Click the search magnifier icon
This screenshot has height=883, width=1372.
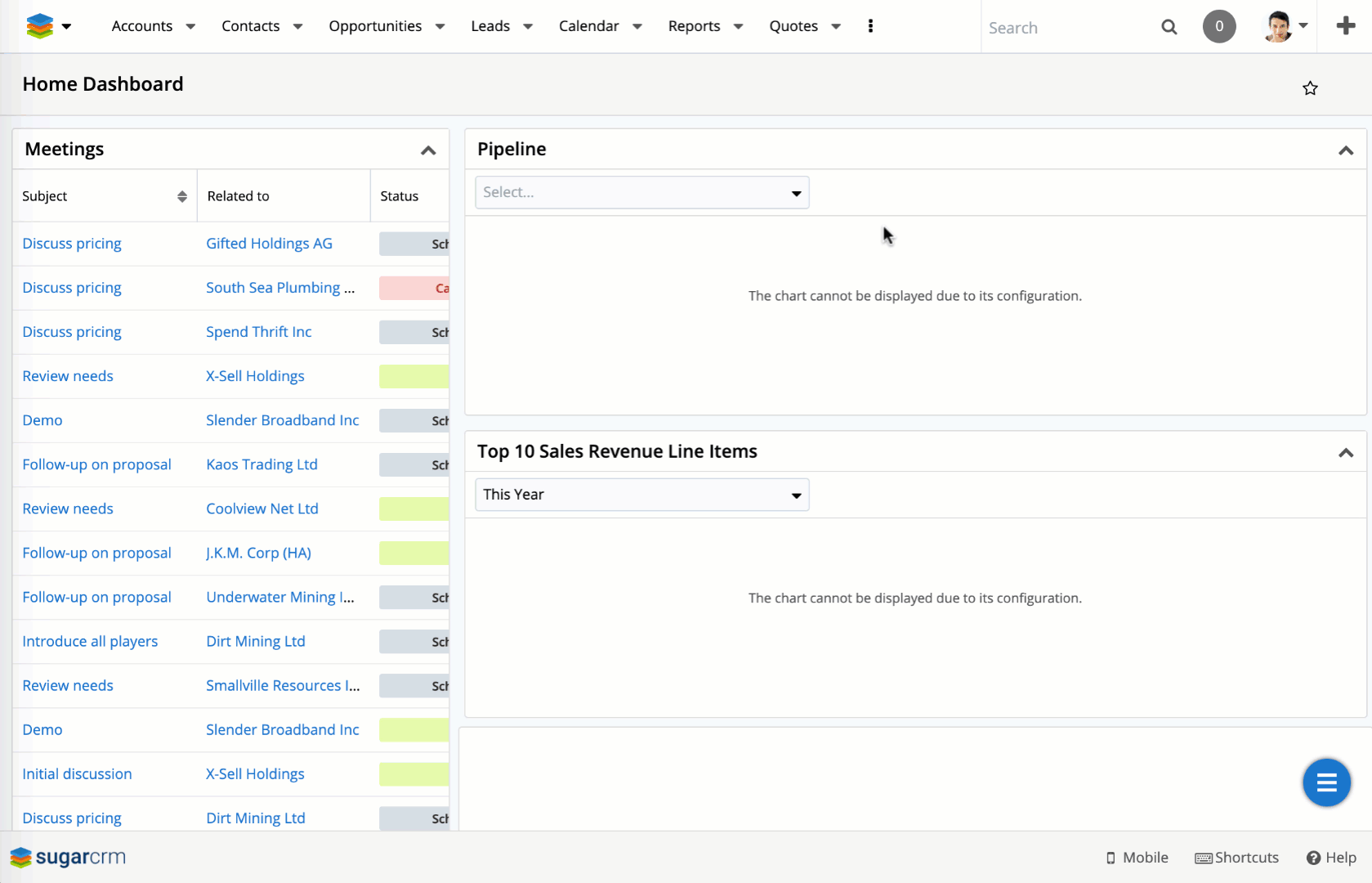[x=1169, y=27]
